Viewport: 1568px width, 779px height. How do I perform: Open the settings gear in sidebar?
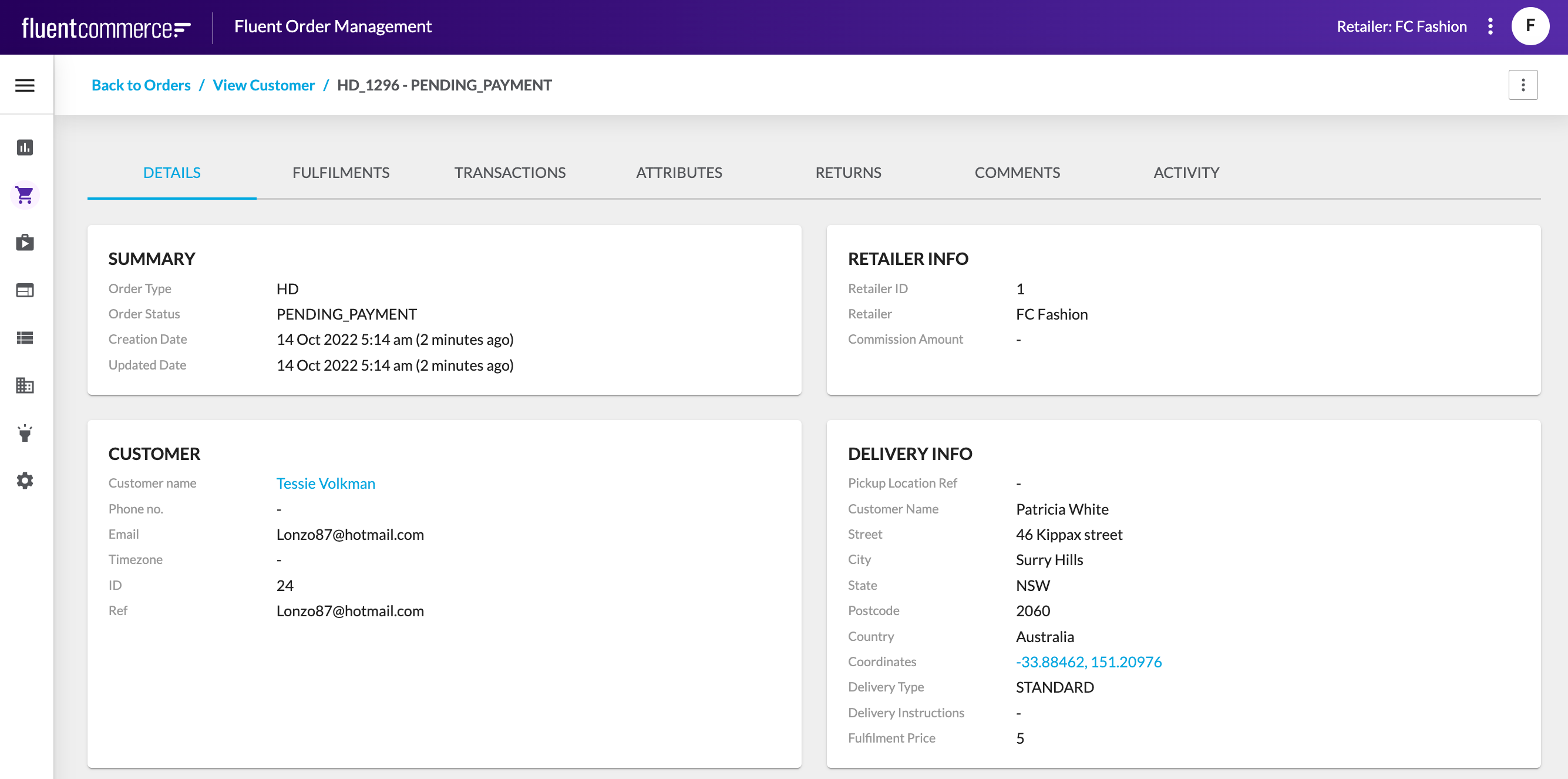(25, 481)
